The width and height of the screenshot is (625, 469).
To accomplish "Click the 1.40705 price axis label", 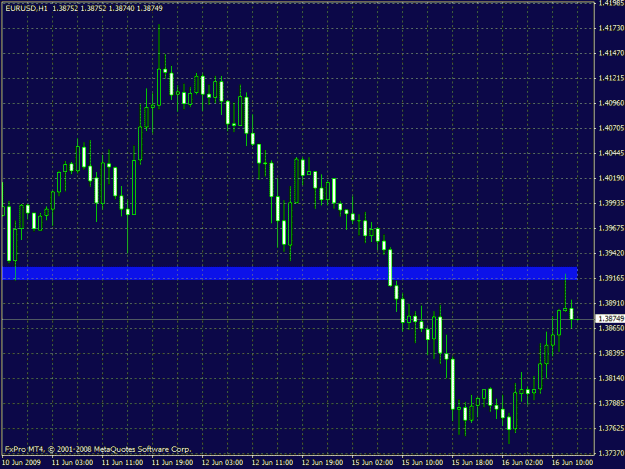I will [611, 128].
